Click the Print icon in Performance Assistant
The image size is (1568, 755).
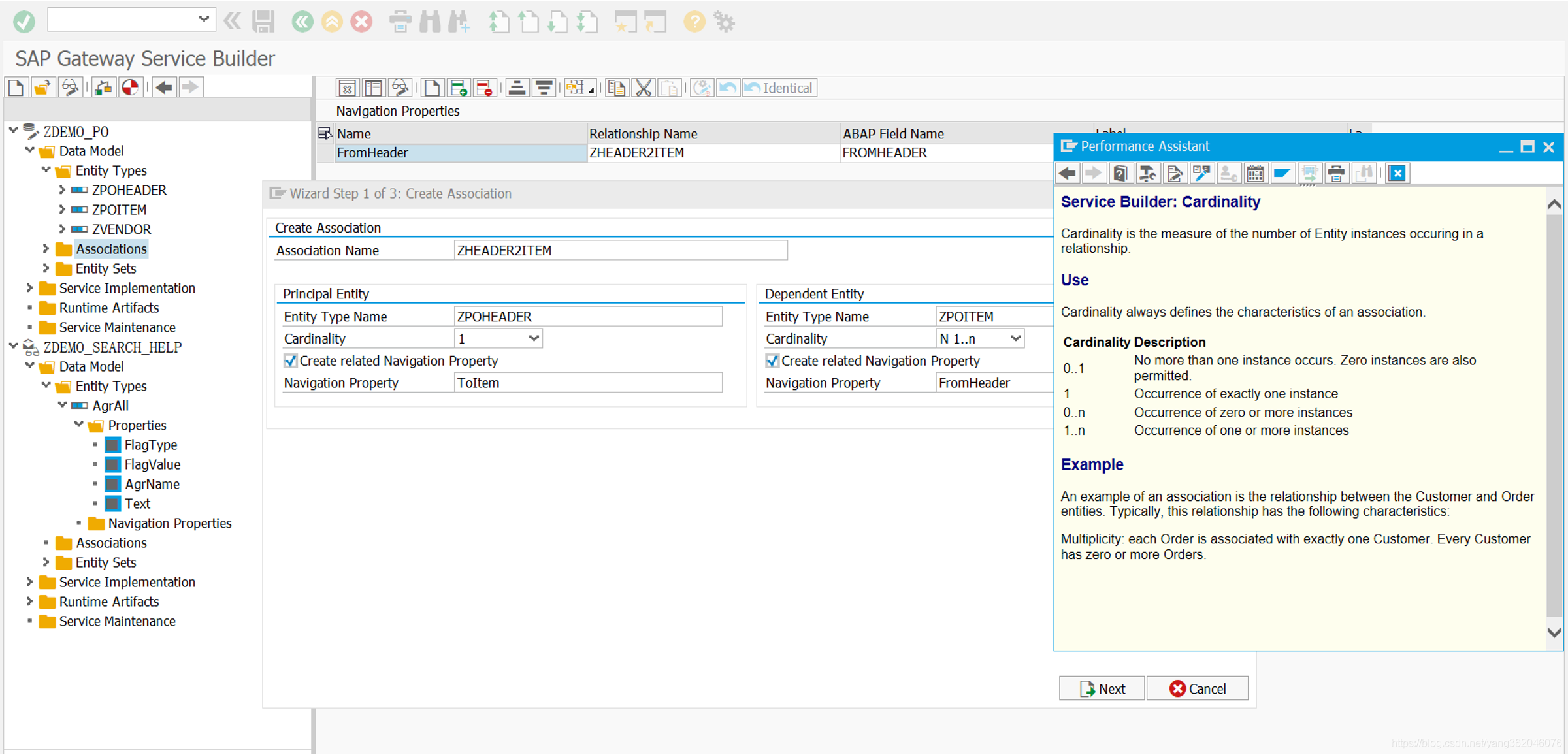(1336, 173)
